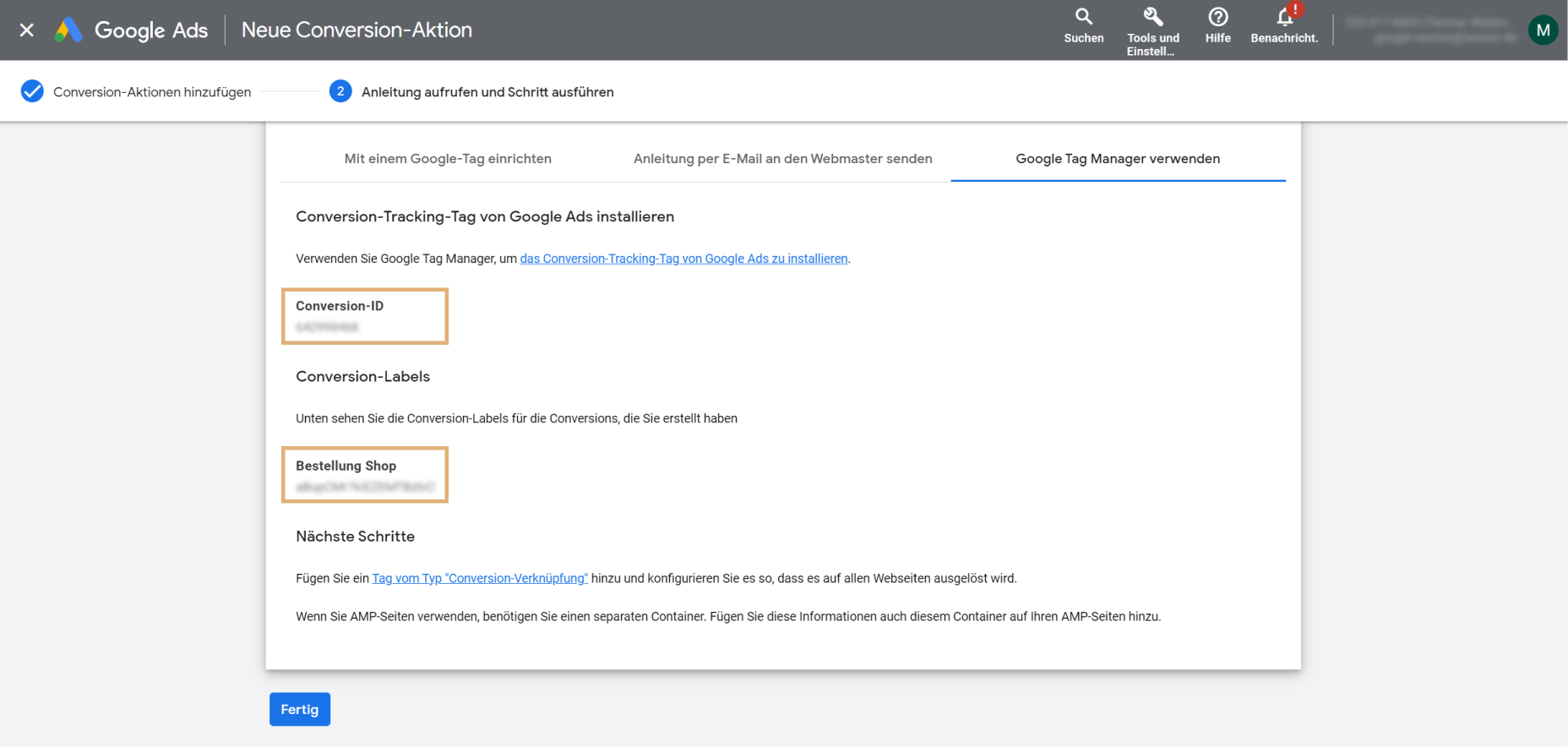Screen dimensions: 1568x747
Task: Open the account avatar labeled M
Action: [1543, 30]
